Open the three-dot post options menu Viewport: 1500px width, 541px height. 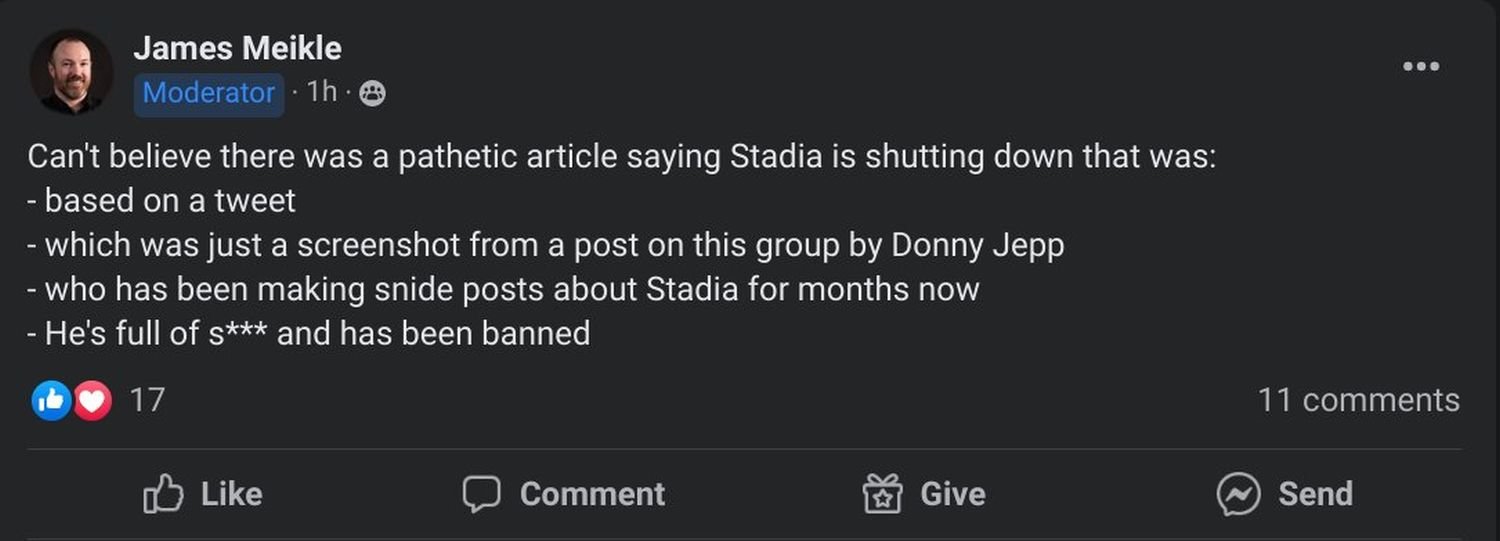(x=1421, y=67)
